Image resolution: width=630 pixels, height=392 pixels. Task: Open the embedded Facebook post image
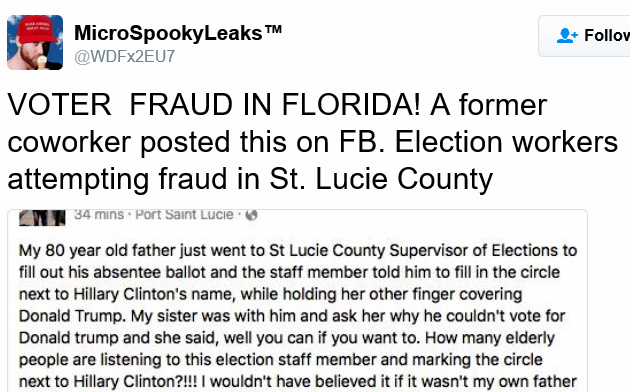(x=297, y=300)
